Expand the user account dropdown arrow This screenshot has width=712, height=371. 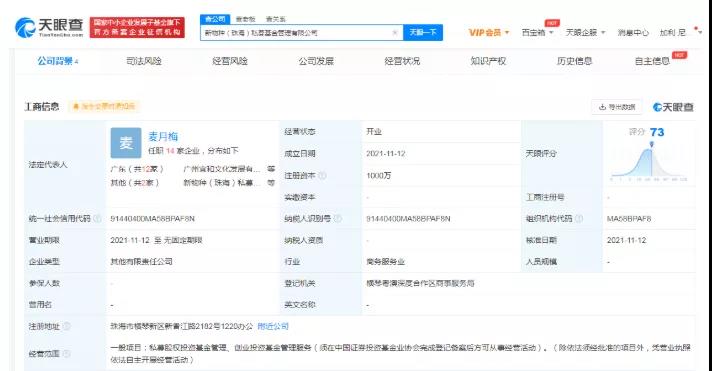701,33
